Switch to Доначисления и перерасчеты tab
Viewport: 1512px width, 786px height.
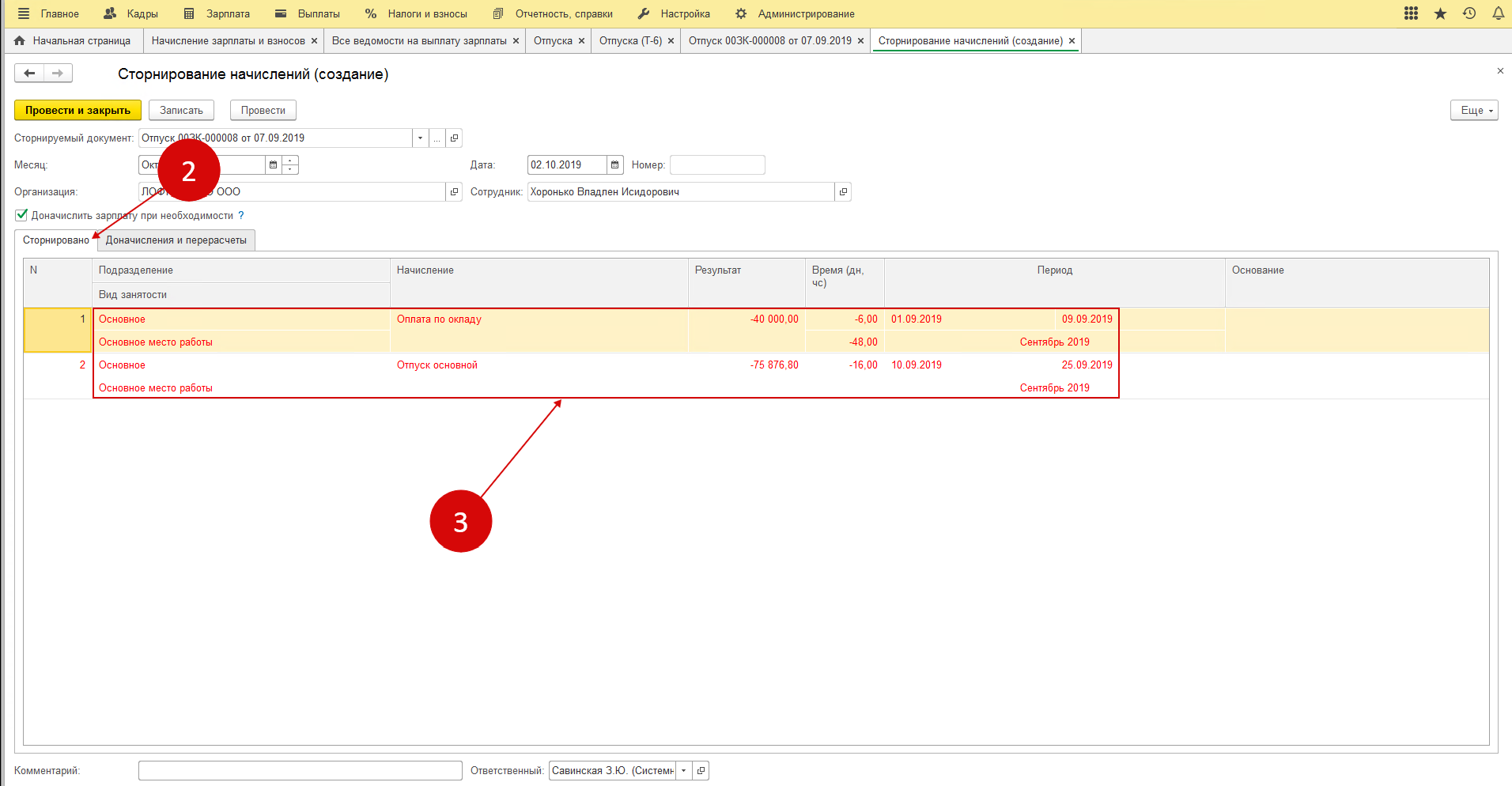click(x=176, y=240)
